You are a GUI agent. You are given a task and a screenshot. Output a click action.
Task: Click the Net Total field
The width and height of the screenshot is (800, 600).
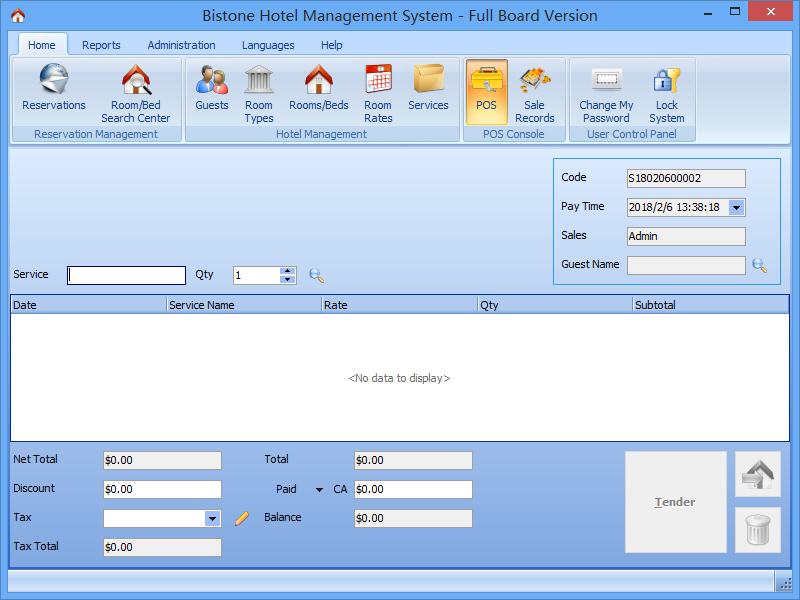point(162,460)
